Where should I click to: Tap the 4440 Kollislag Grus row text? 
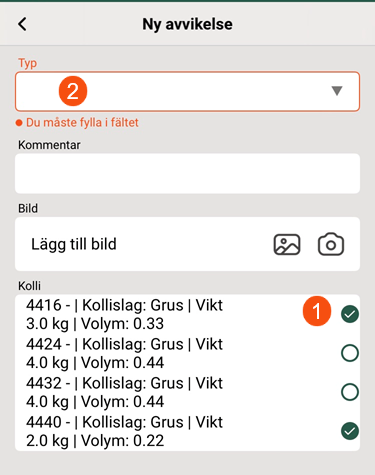(124, 431)
